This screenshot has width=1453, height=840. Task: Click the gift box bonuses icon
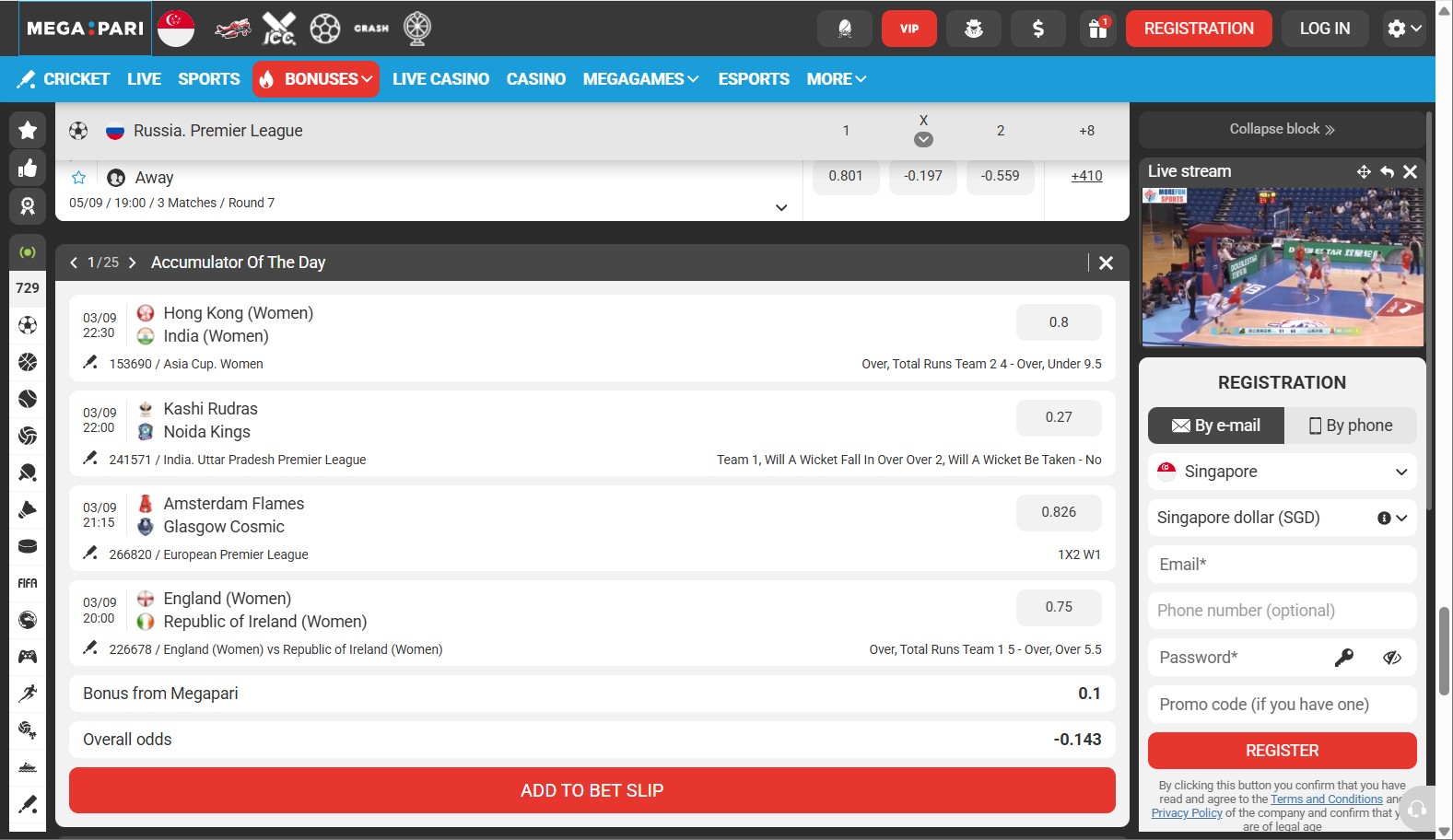[1098, 29]
